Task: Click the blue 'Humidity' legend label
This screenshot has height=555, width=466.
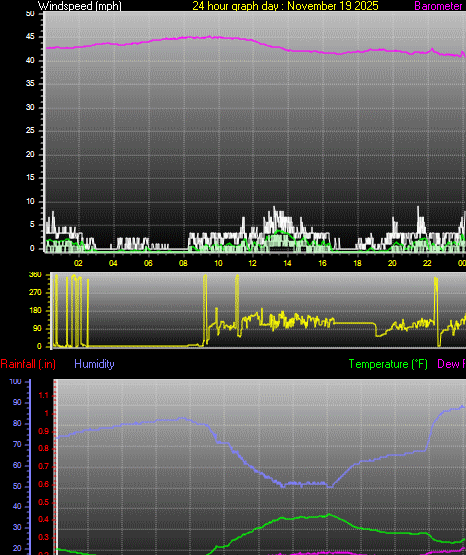Action: tap(94, 364)
